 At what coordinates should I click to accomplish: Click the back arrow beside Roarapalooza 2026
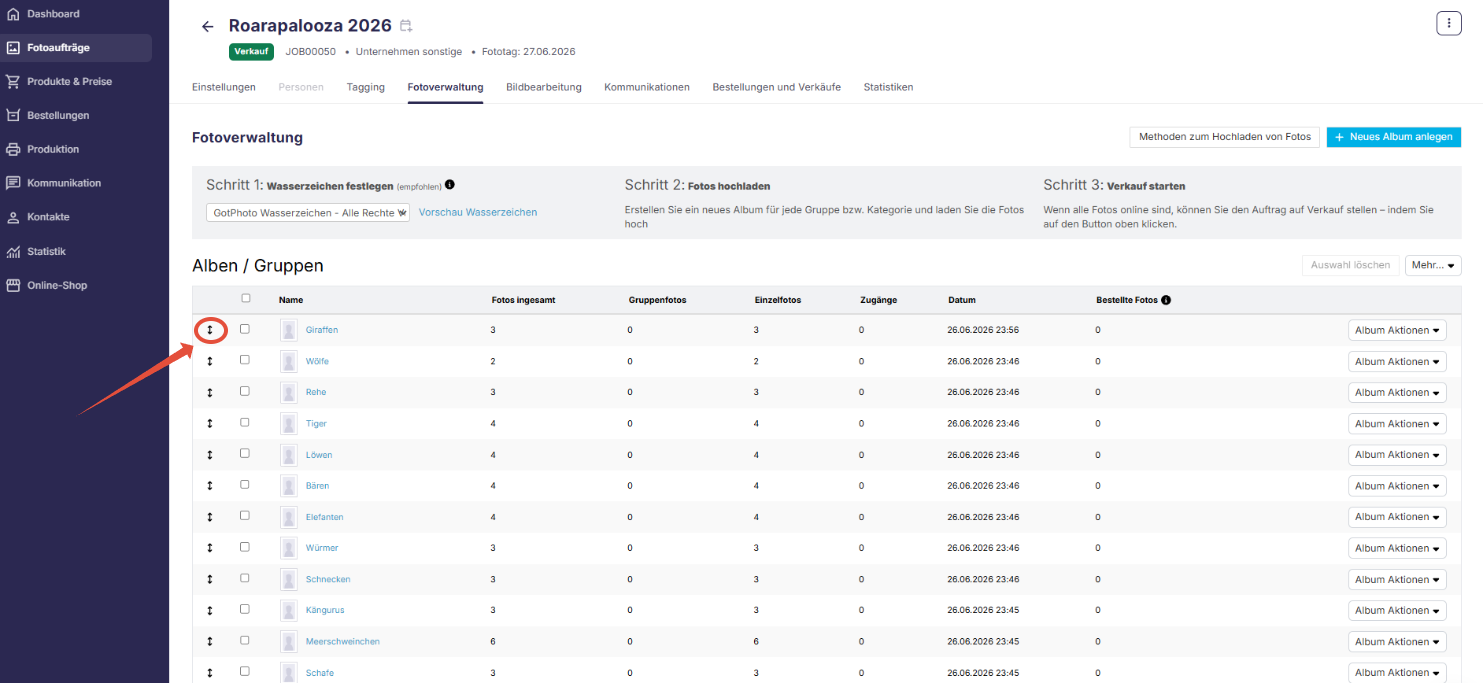tap(207, 26)
